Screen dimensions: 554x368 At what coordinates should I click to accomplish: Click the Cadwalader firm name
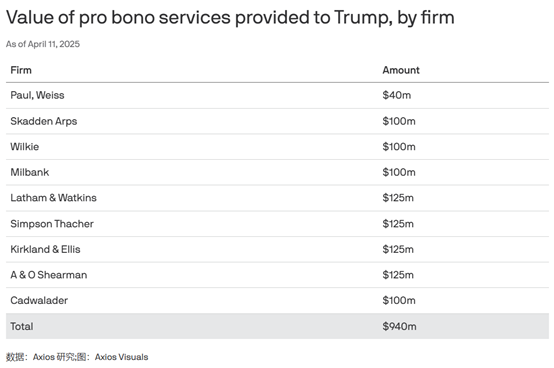click(39, 301)
